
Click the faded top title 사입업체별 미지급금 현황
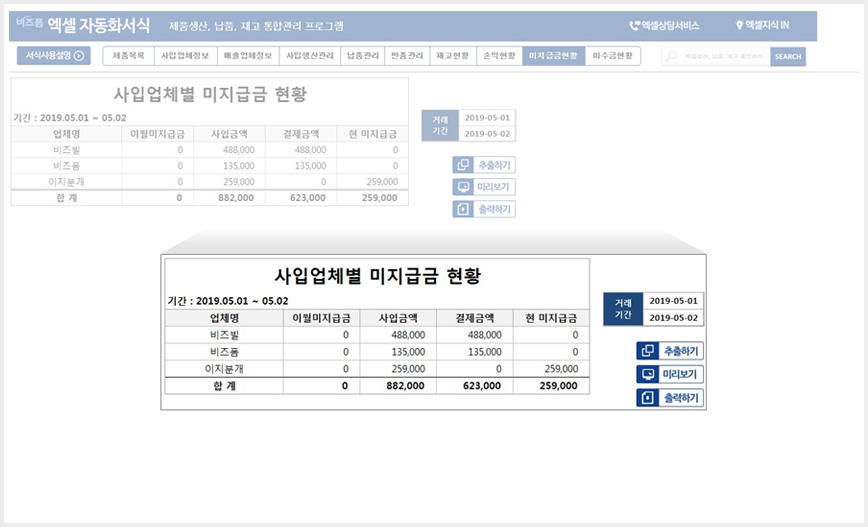point(210,94)
